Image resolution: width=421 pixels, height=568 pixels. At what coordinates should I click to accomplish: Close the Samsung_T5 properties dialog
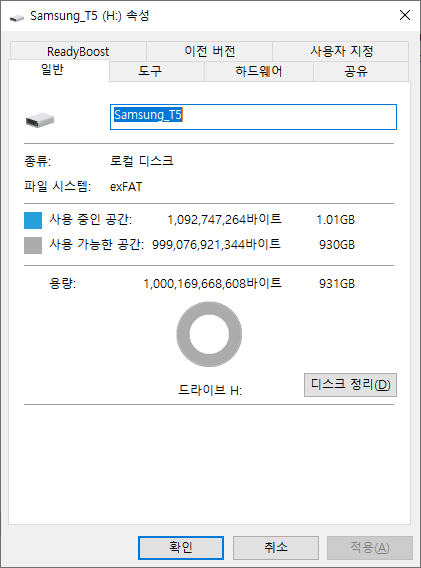pyautogui.click(x=405, y=15)
